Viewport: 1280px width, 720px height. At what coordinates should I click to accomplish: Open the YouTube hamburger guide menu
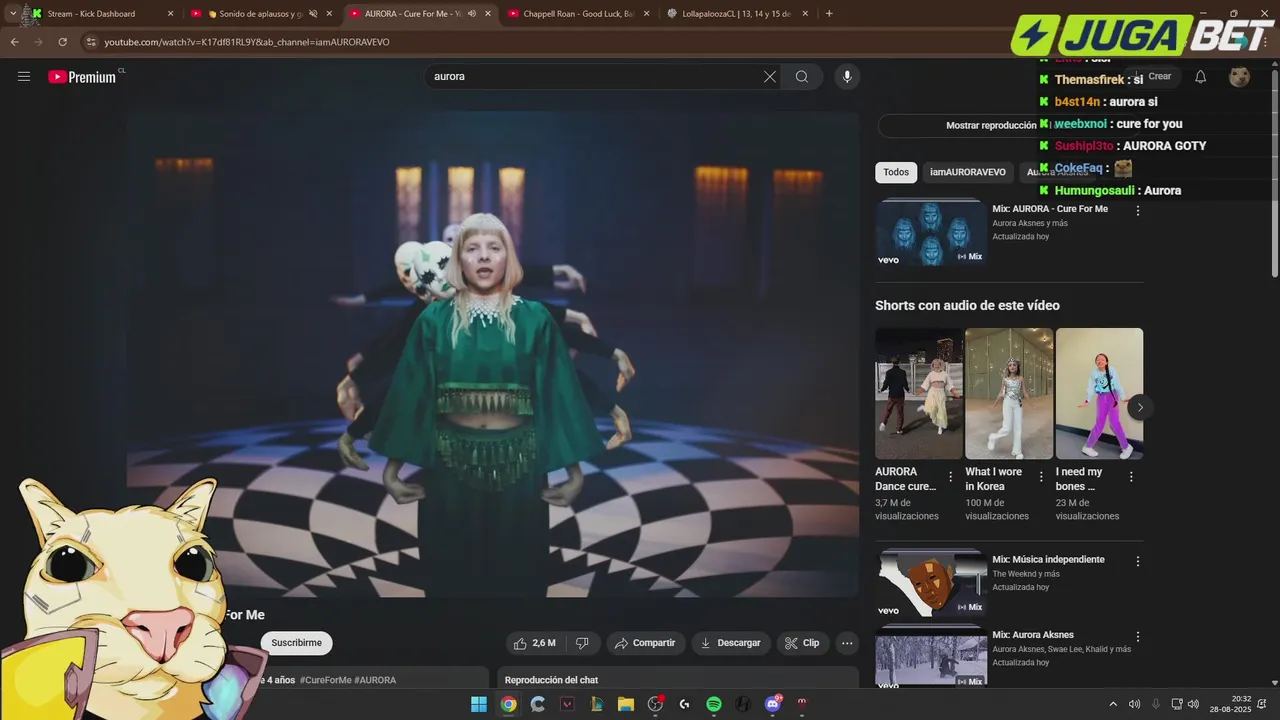[x=24, y=76]
